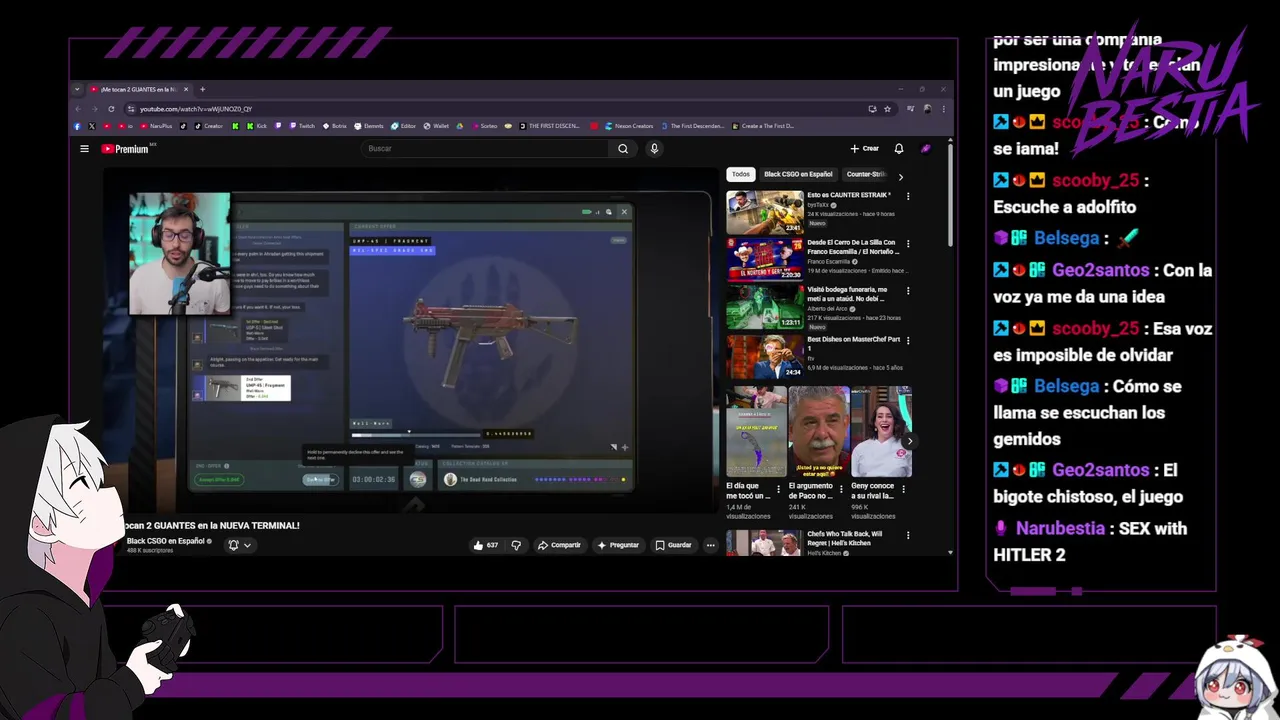Open the Elements bookmark
Screen dimensions: 1280x720
369,126
